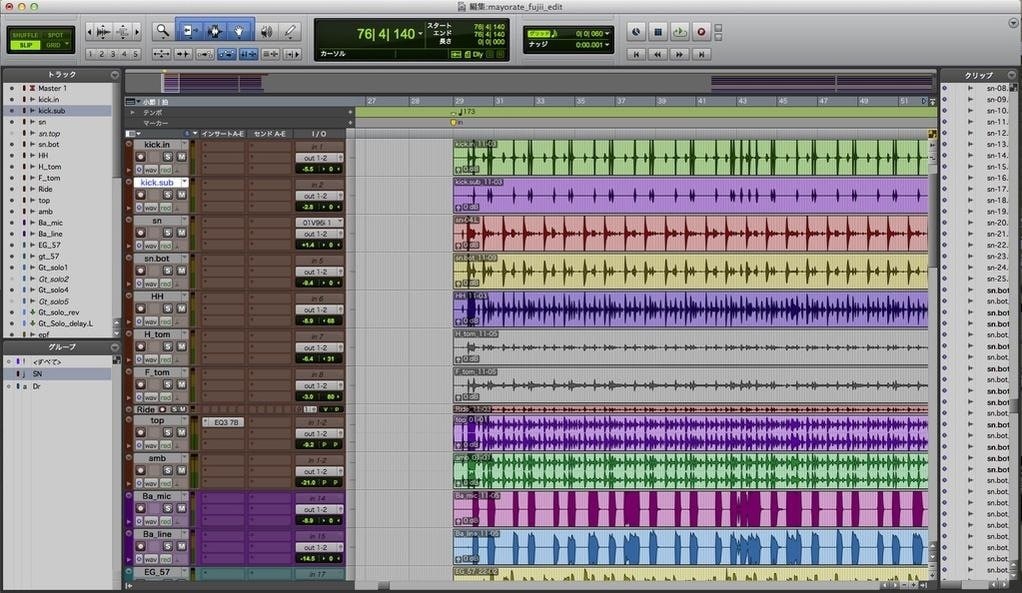Enable Shuffle edit mode

click(x=25, y=35)
